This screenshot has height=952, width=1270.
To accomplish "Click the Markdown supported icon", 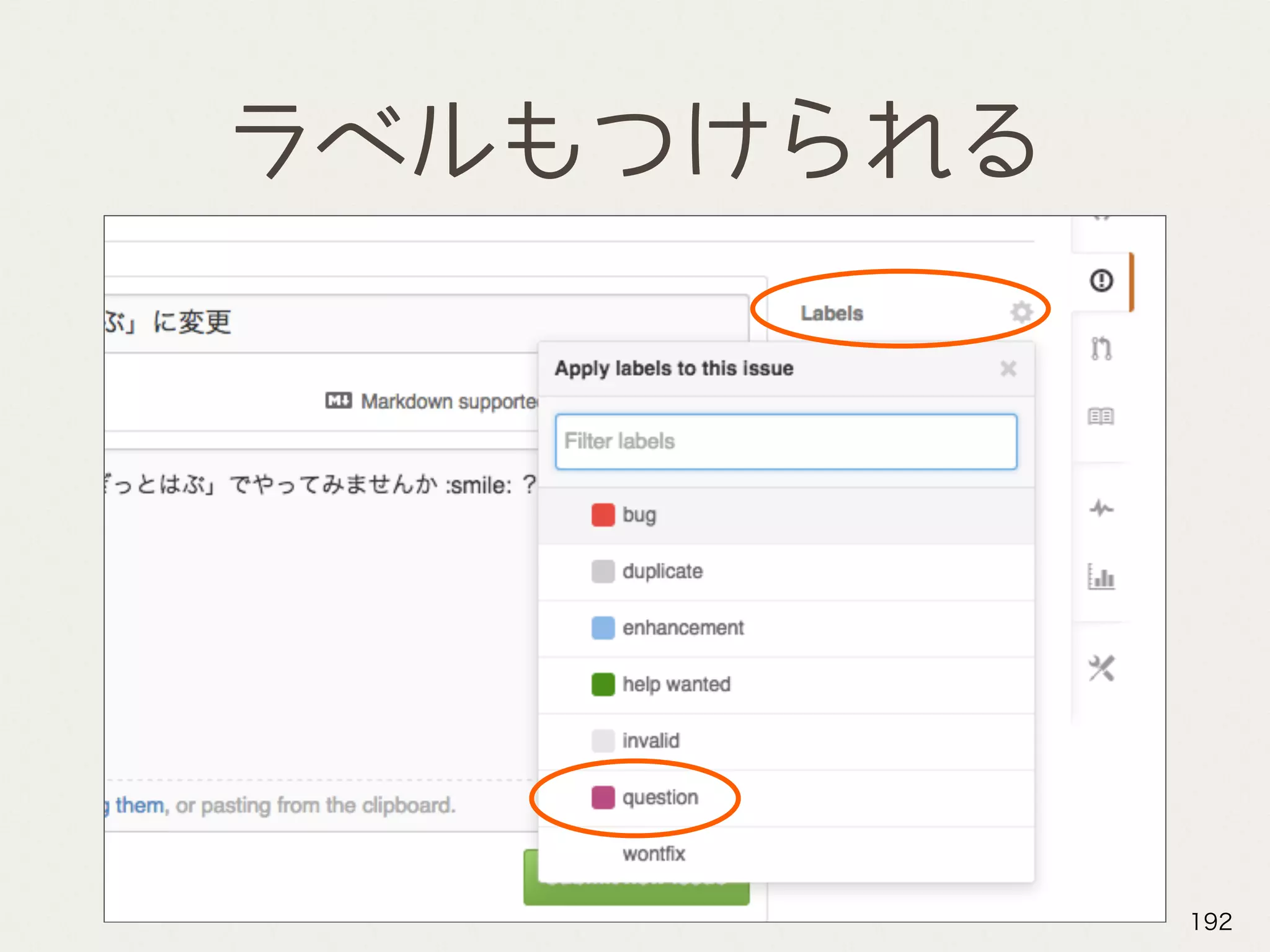I will (x=339, y=400).
